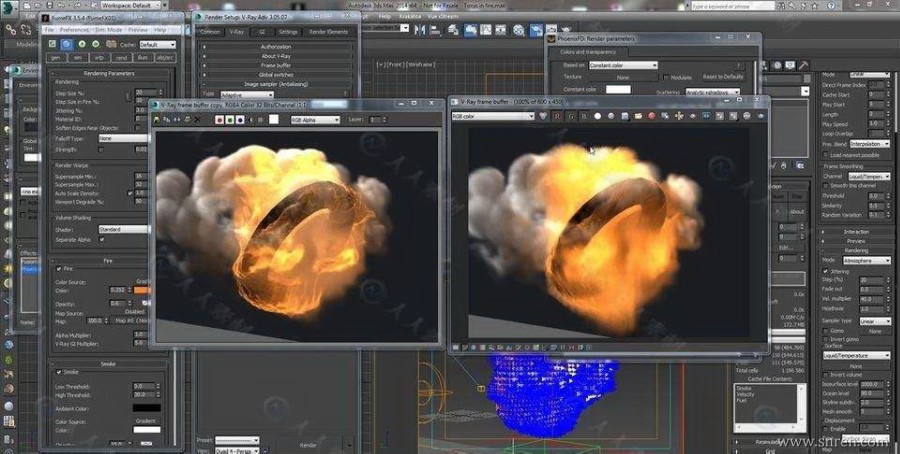Screen dimensions: 900x454
Task: Toggle the Separate Alpha checkbox
Action: 102,239
